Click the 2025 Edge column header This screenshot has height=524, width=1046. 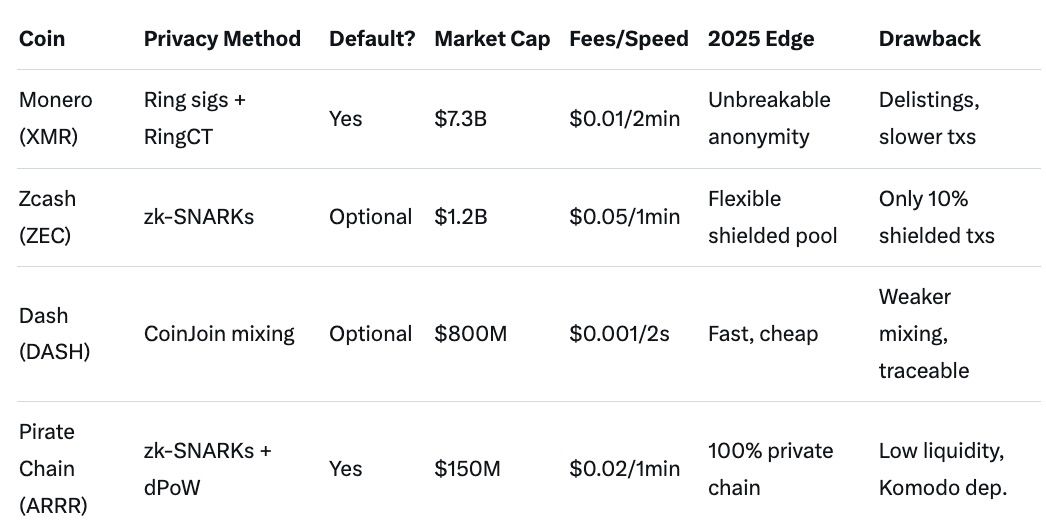tap(761, 39)
